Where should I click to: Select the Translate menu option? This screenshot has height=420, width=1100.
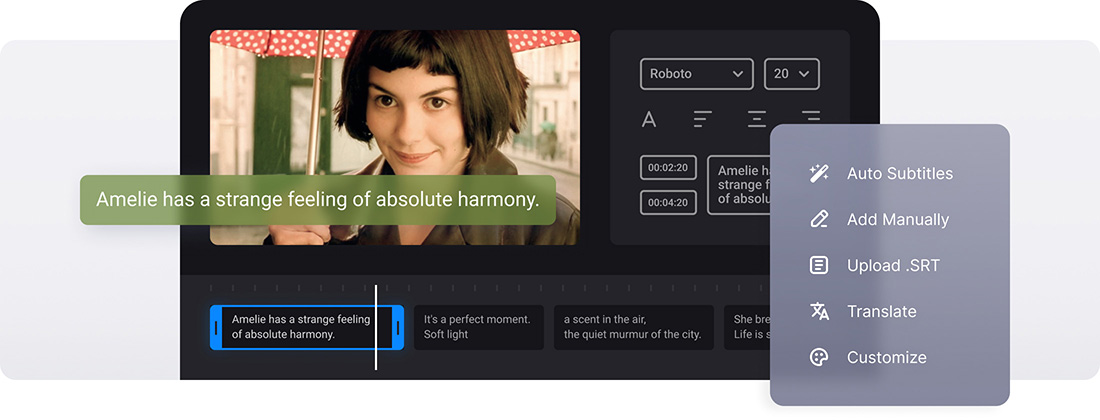coord(881,311)
